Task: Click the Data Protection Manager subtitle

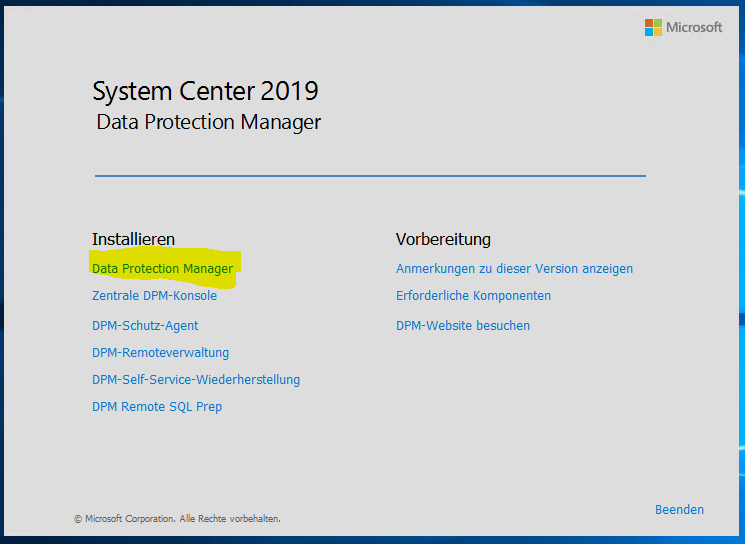Action: (209, 122)
